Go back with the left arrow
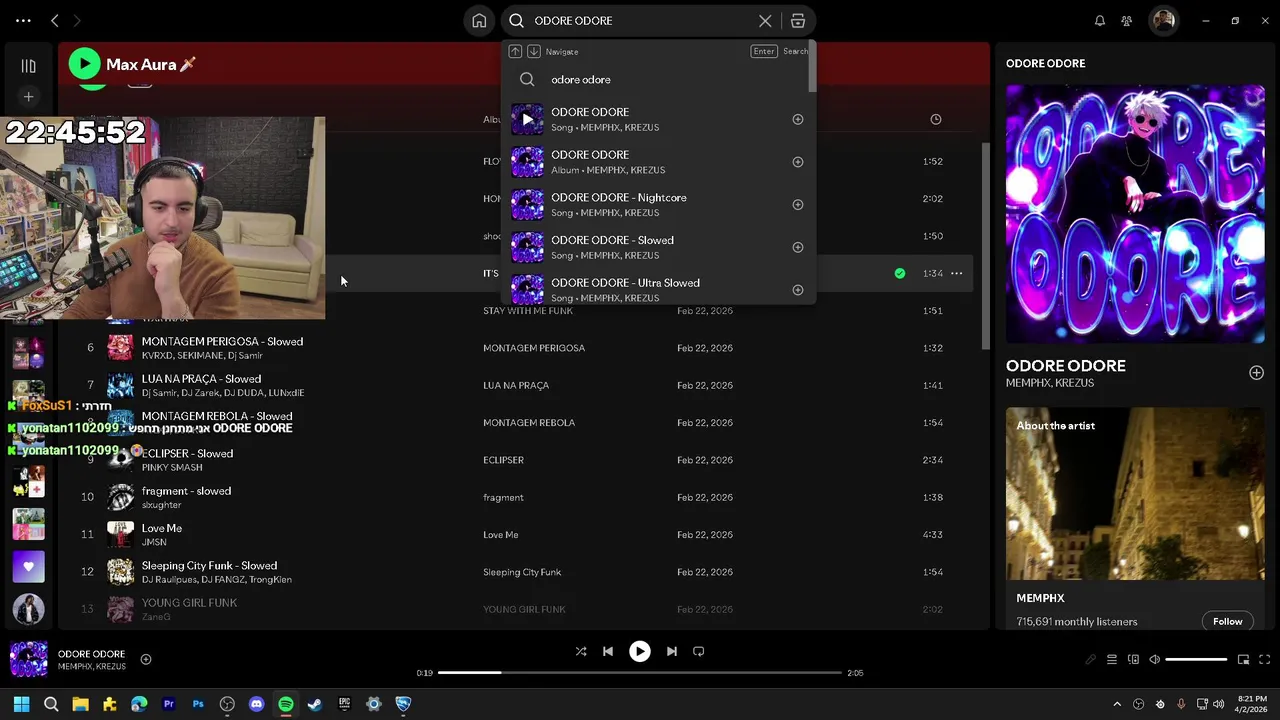 coord(55,21)
